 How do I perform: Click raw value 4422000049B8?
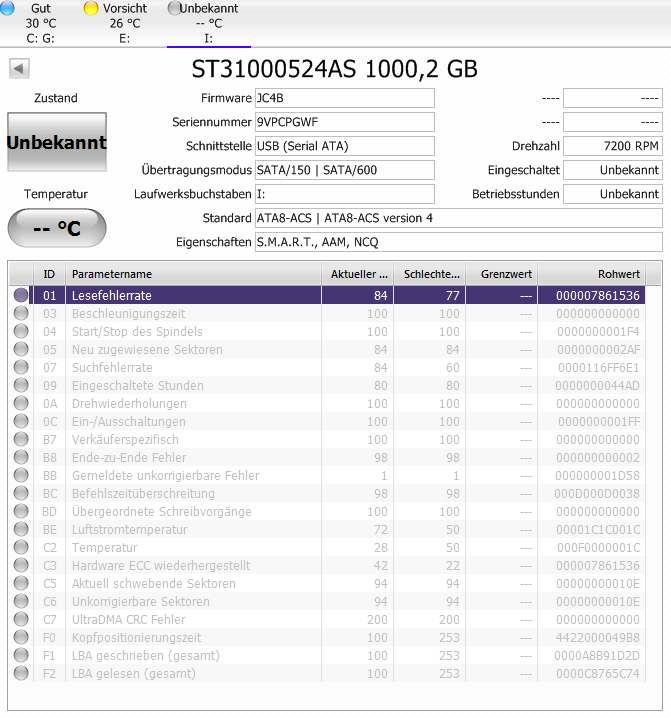coord(598,637)
